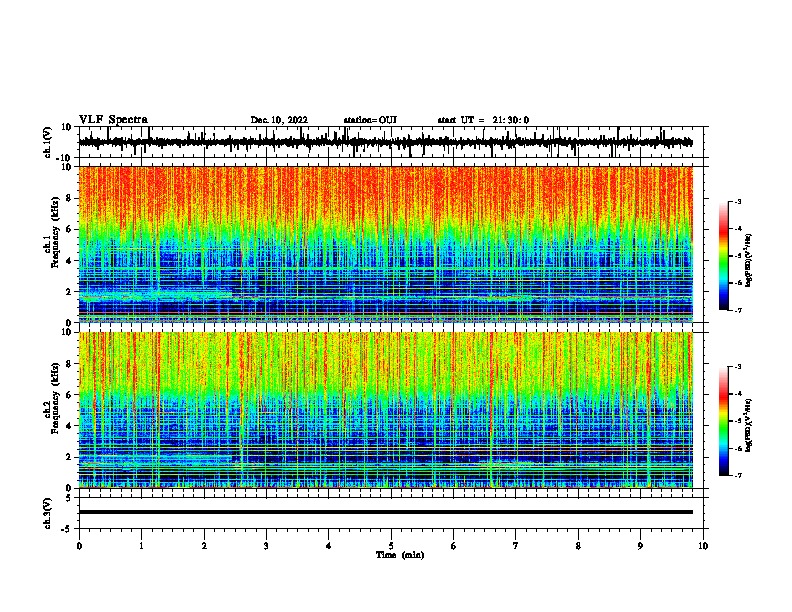Click the ch.1 waveform voltage trace
This screenshot has width=792, height=612.
click(x=385, y=142)
